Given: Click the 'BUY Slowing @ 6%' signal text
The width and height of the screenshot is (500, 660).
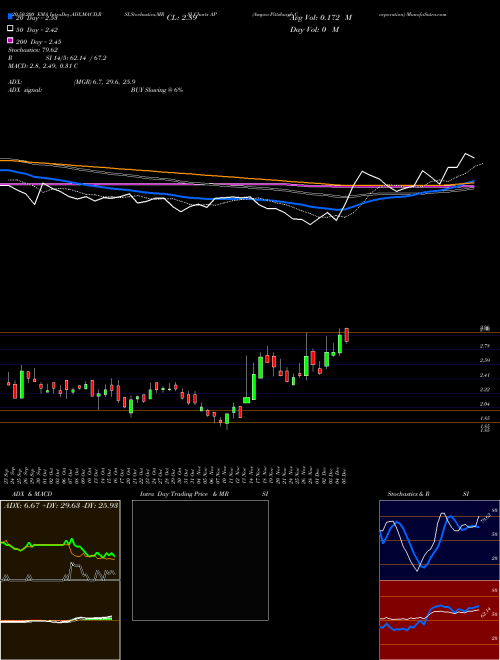Looking at the screenshot, I should click(x=157, y=90).
